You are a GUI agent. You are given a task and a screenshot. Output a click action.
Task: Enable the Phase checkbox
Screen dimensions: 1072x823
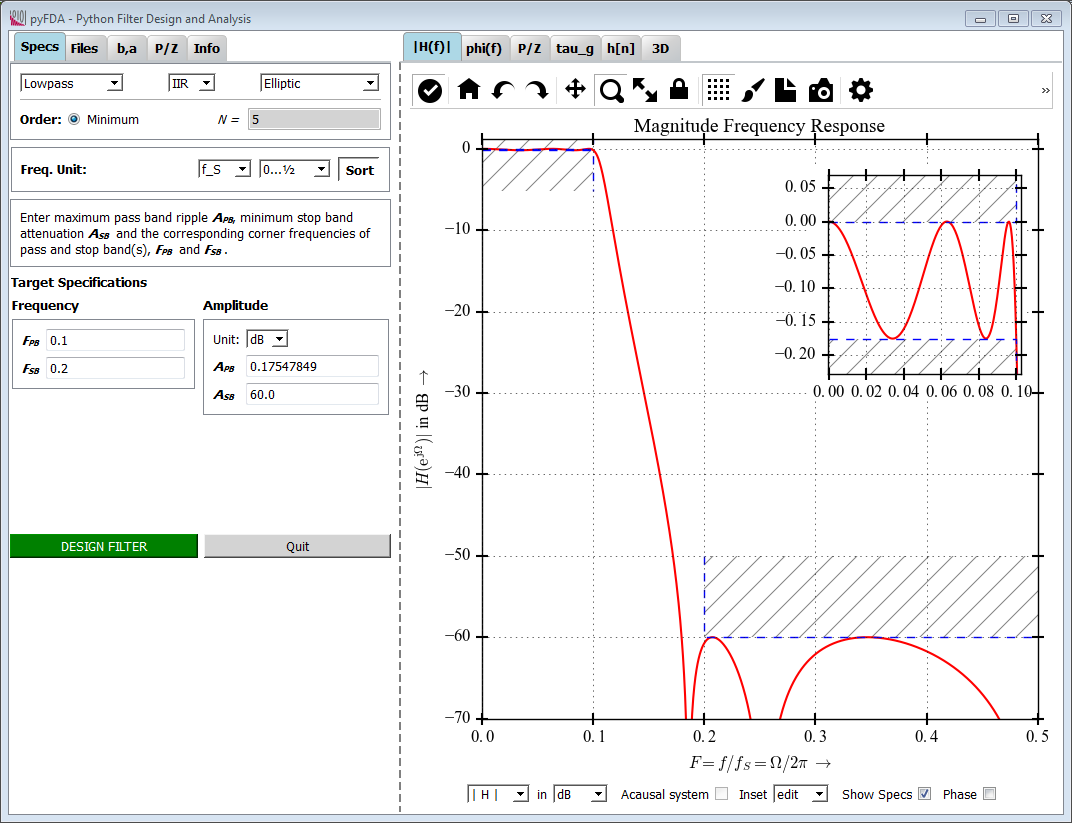click(989, 794)
